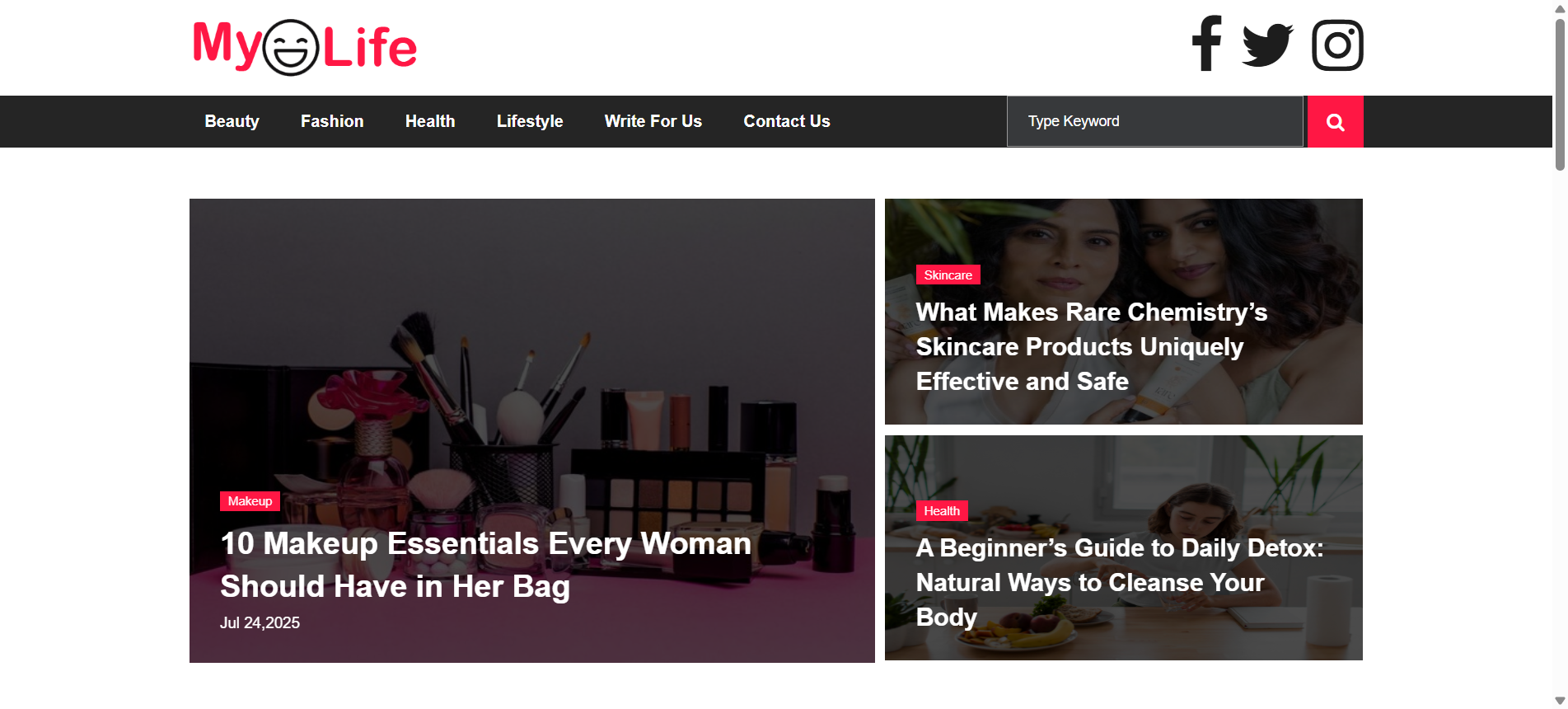Go to the Fashion section
1568x709 pixels.
tap(332, 121)
